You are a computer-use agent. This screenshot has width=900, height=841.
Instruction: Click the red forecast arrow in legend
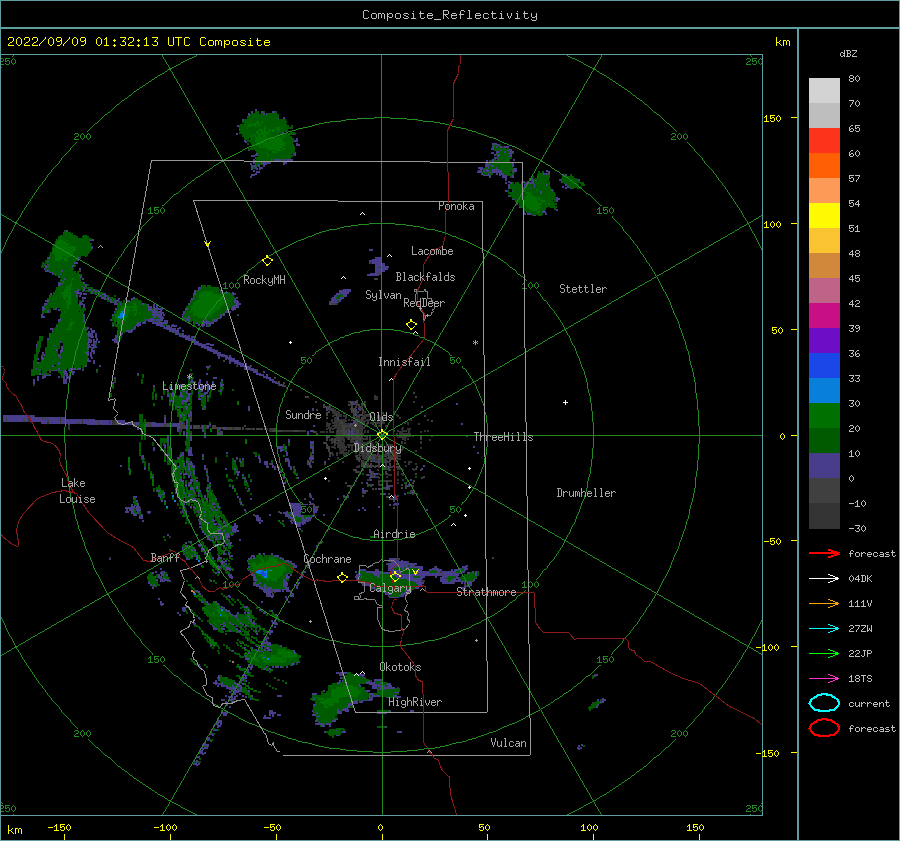(x=824, y=553)
